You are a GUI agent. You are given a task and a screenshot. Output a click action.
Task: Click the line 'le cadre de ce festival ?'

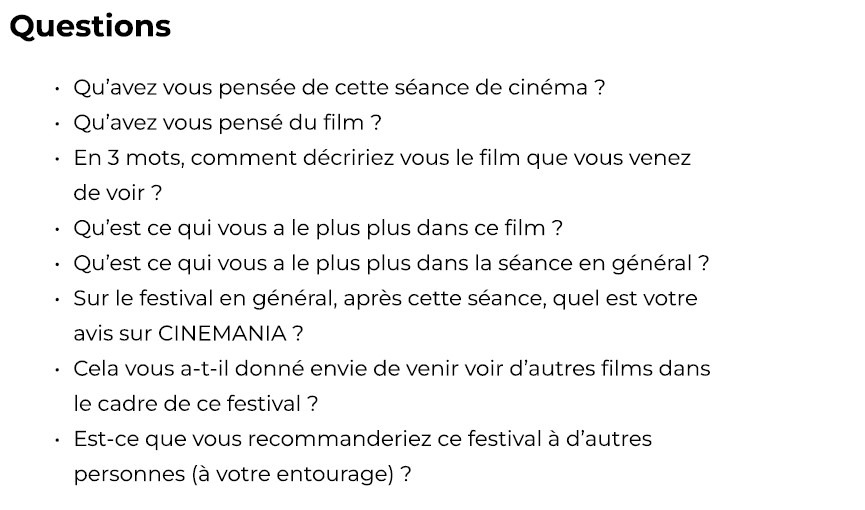196,404
